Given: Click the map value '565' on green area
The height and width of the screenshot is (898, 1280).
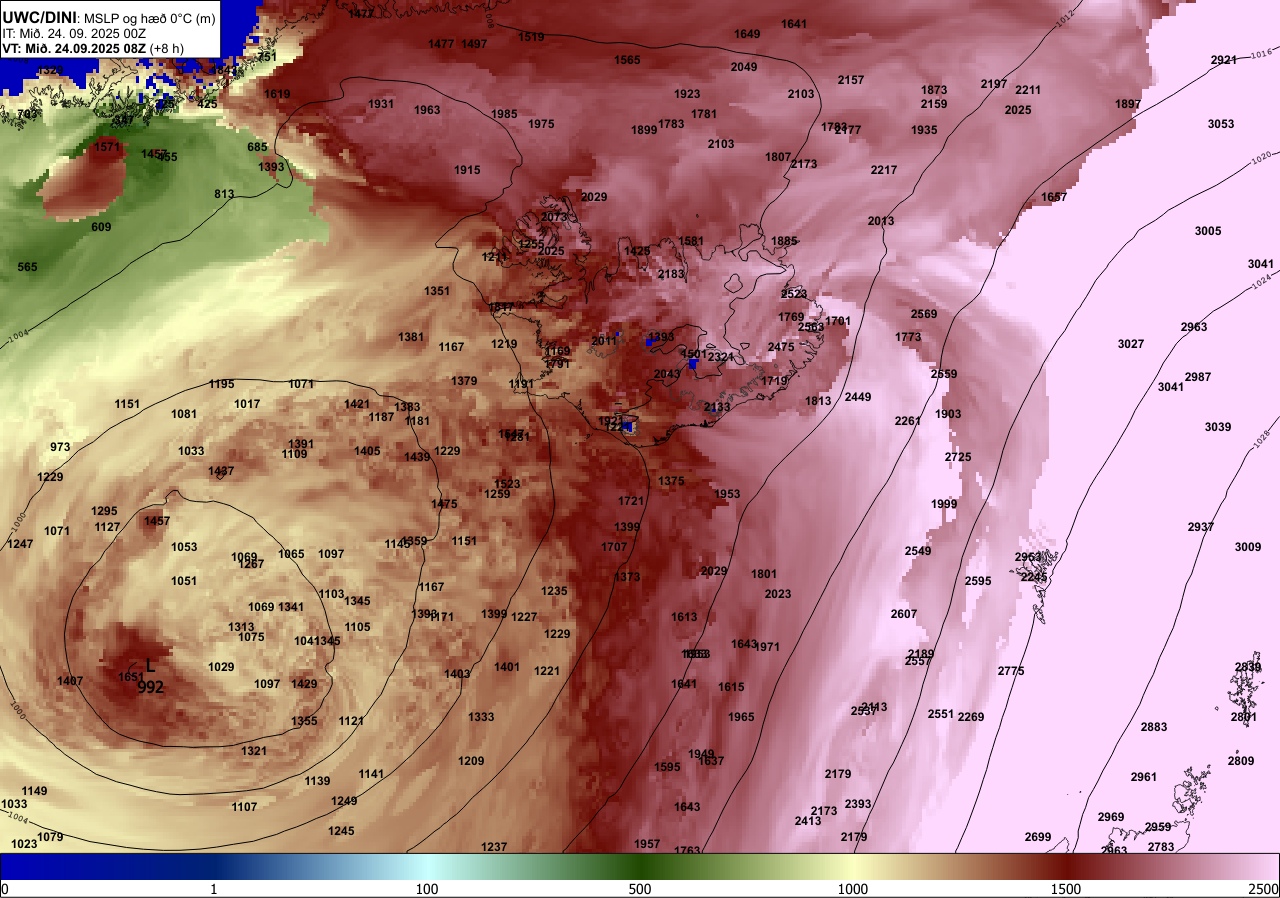Looking at the screenshot, I should [x=27, y=267].
